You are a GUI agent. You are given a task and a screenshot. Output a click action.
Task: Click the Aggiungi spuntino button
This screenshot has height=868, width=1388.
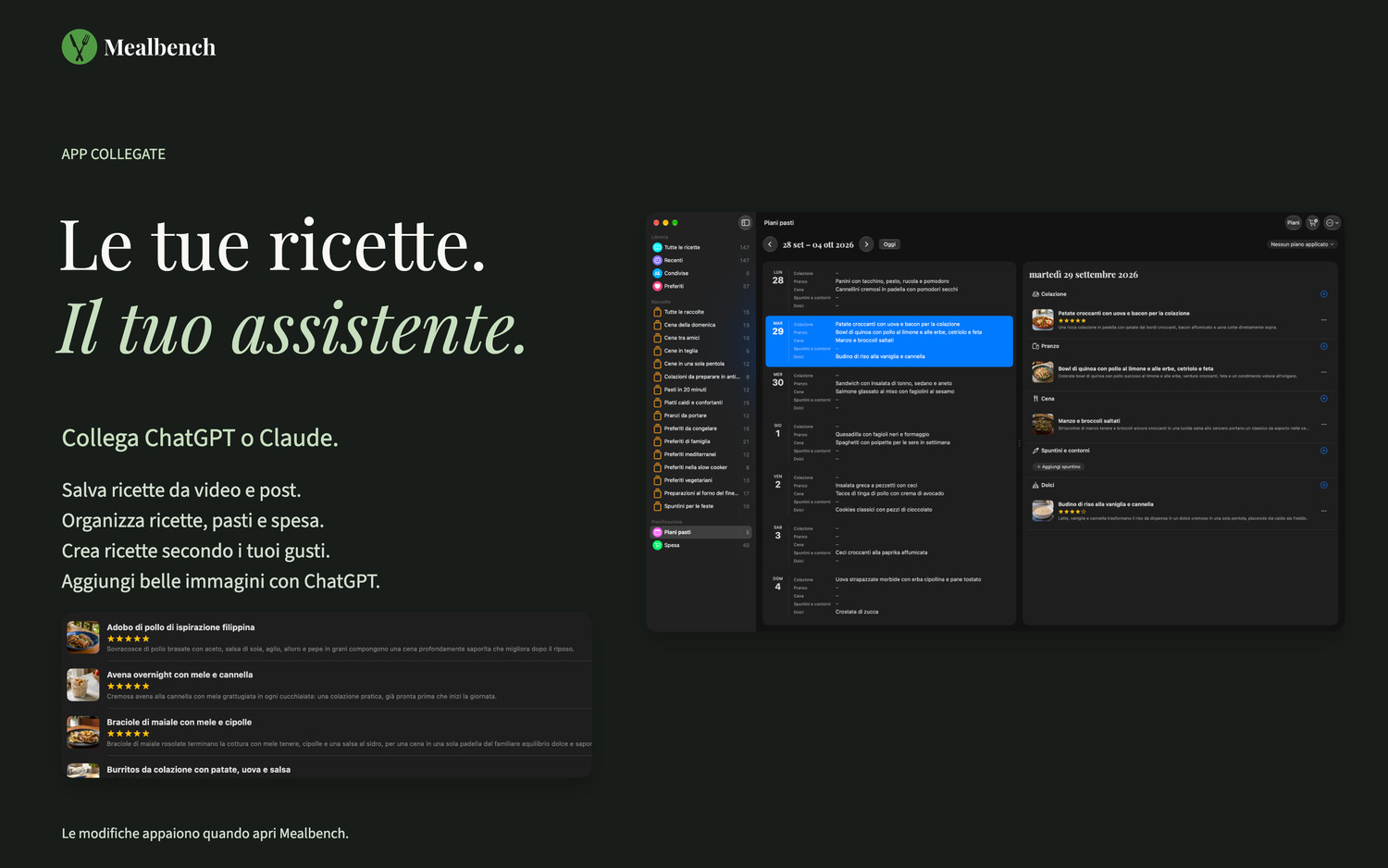[x=1058, y=466]
